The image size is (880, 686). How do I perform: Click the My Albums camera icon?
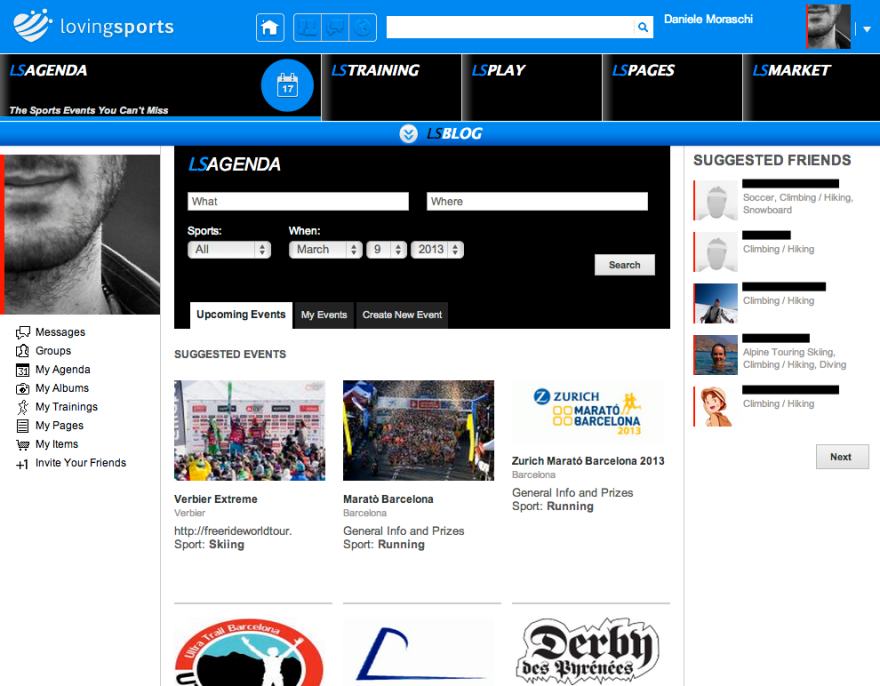click(22, 389)
